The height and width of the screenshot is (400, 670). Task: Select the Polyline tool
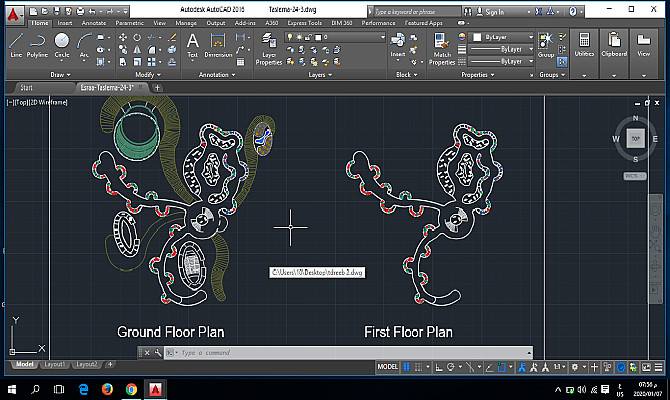(x=38, y=43)
